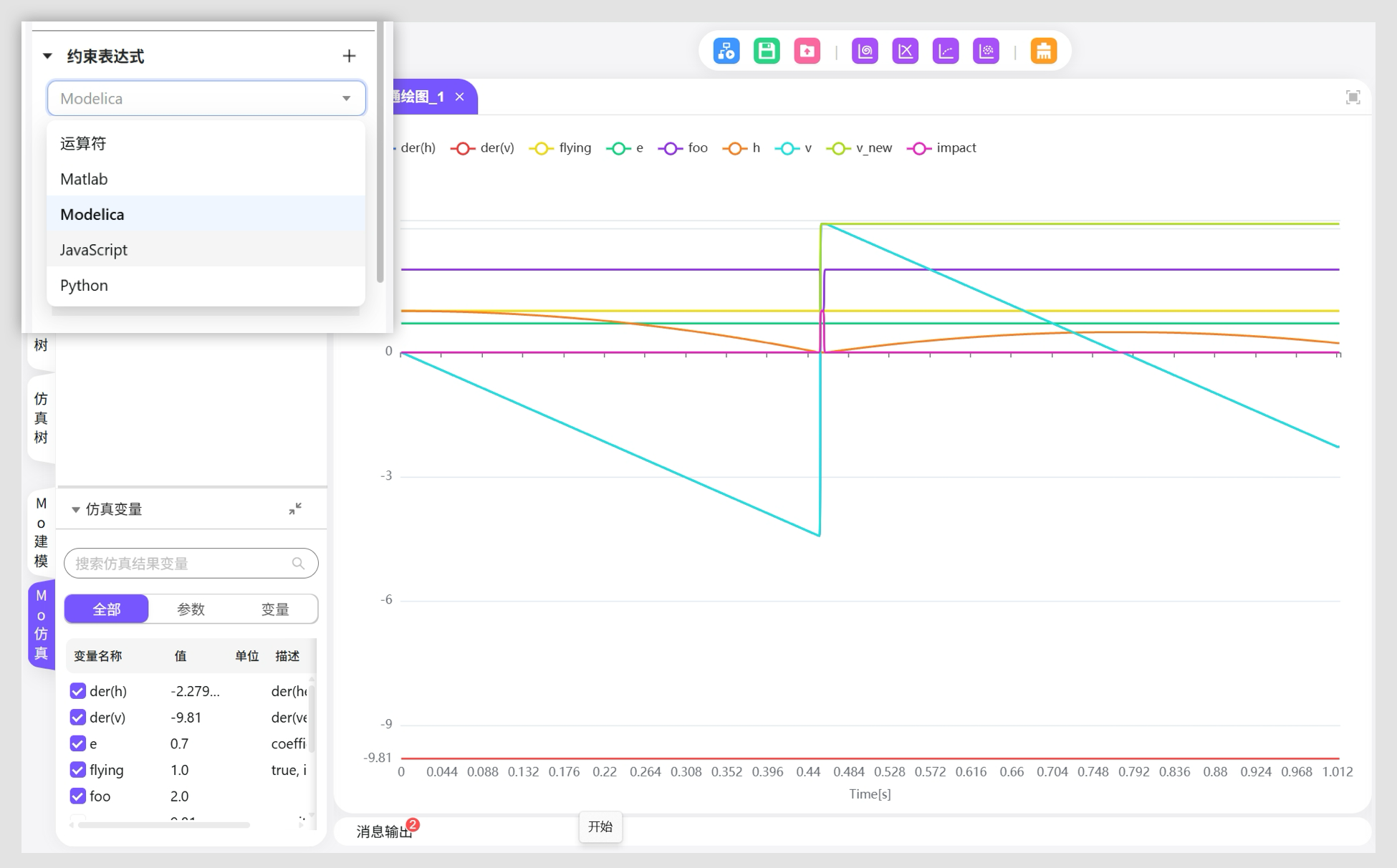Click the 单位 column header
This screenshot has width=1397, height=868.
click(x=247, y=656)
